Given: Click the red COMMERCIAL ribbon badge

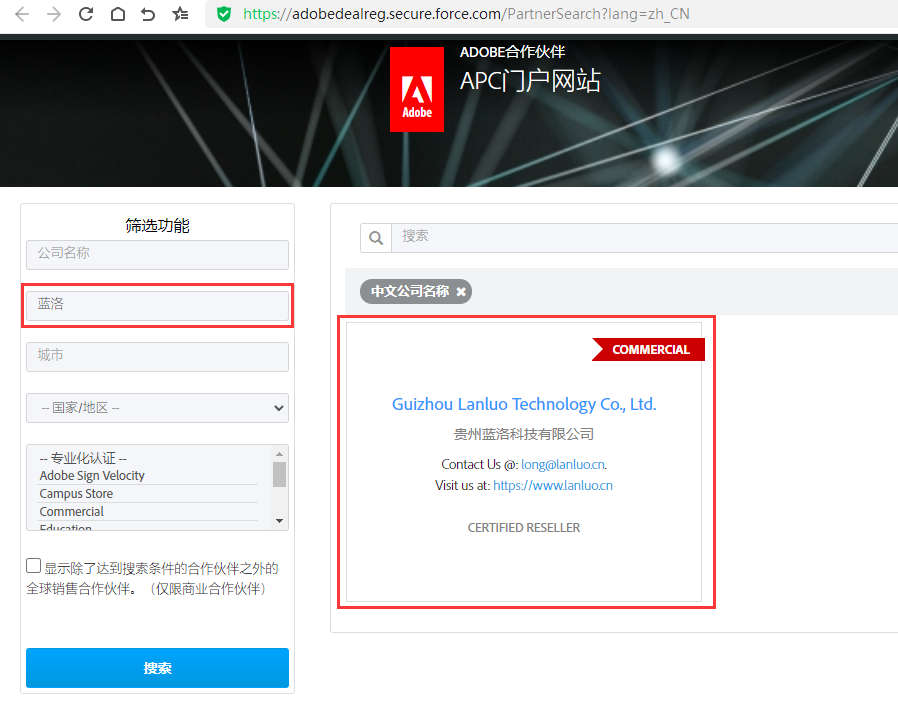Looking at the screenshot, I should [648, 349].
